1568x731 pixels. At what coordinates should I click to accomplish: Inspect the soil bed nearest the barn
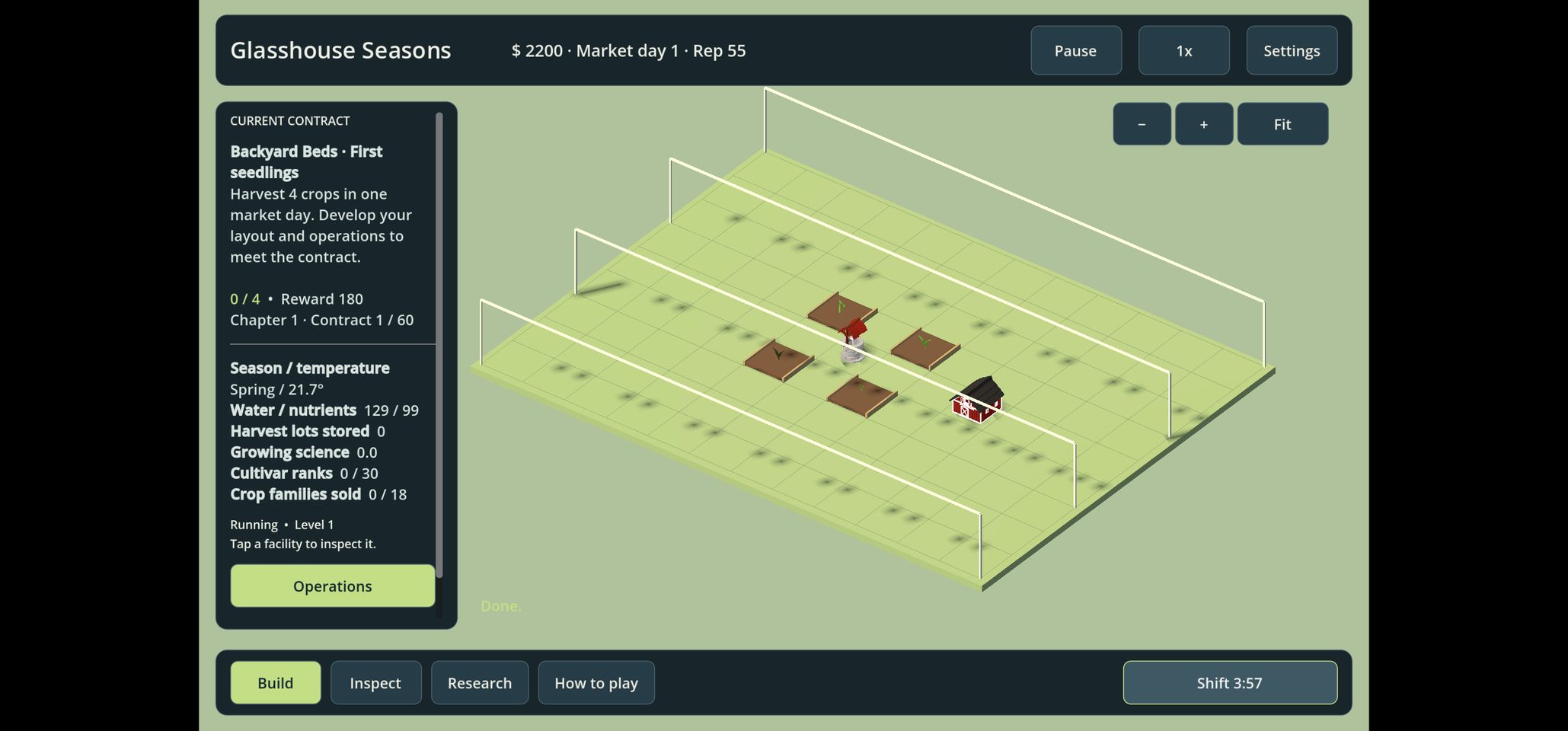pos(925,349)
